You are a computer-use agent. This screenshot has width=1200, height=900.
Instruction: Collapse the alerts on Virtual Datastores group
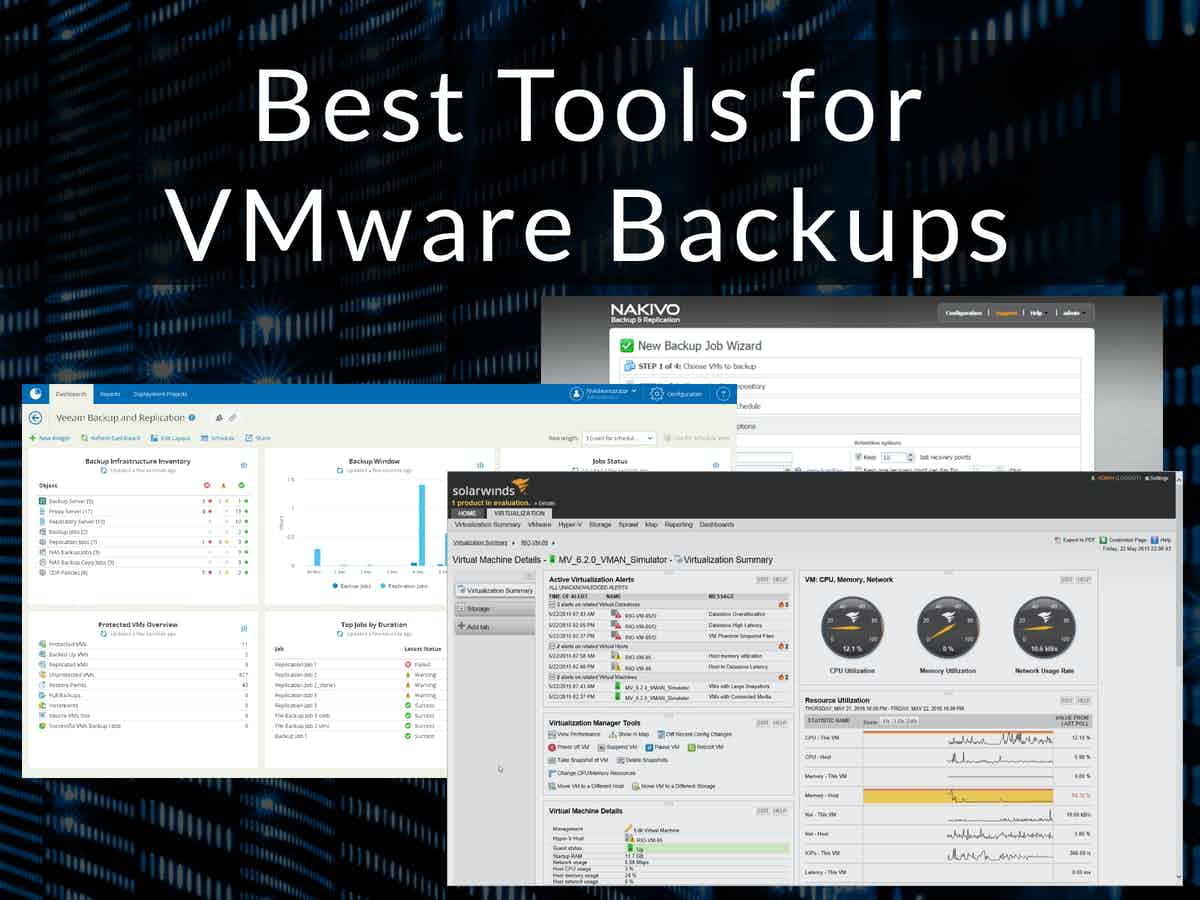pyautogui.click(x=553, y=605)
